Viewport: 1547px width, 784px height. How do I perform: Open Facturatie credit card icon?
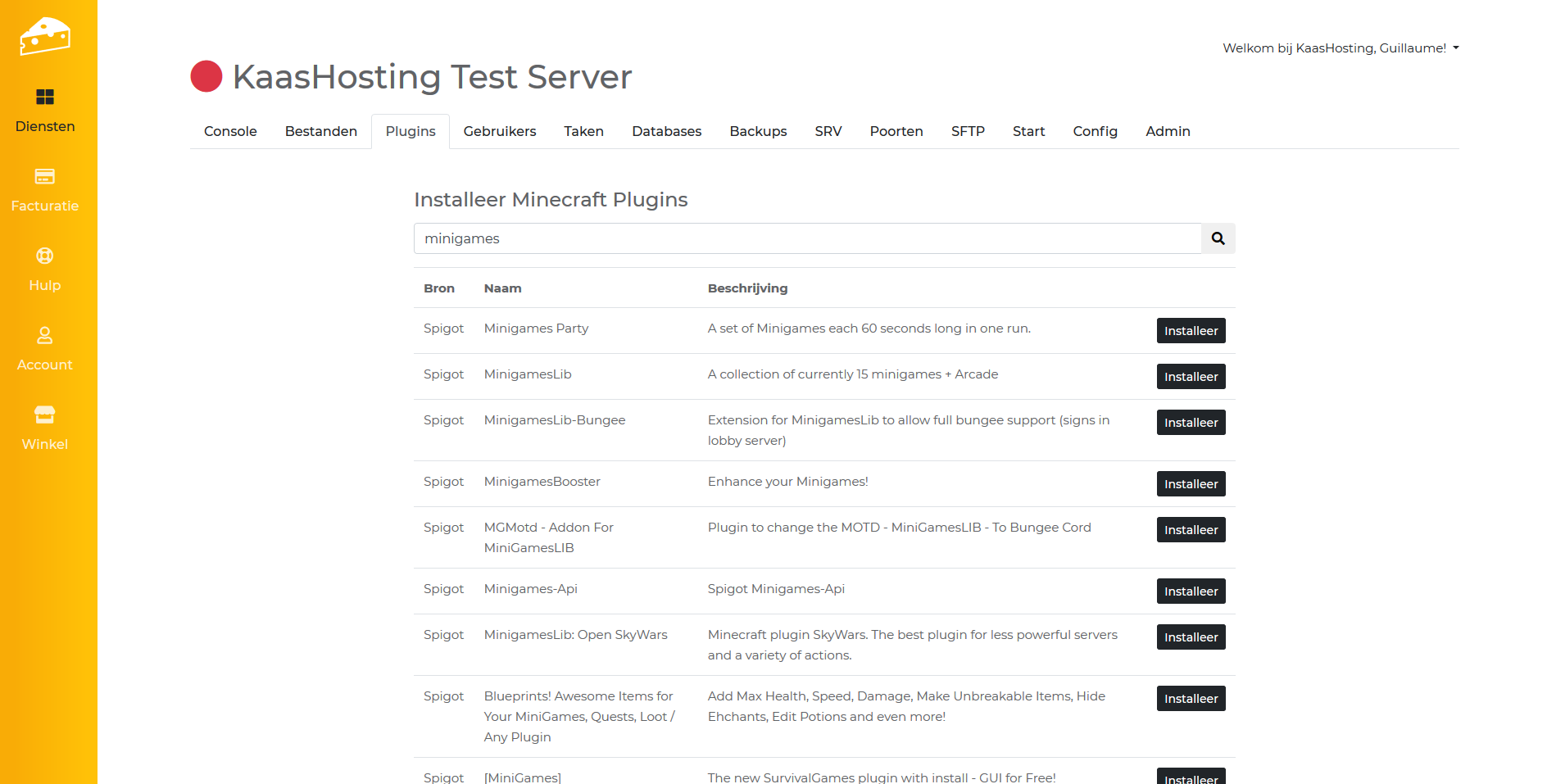(x=45, y=177)
